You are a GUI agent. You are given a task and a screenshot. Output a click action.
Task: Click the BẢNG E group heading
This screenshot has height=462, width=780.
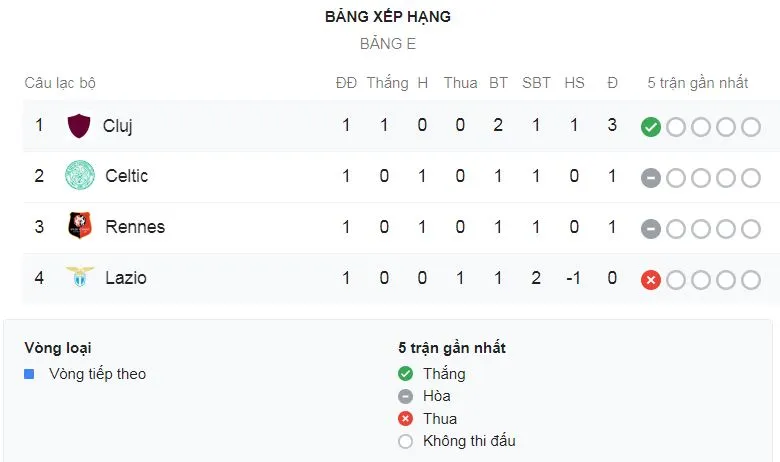pos(388,44)
